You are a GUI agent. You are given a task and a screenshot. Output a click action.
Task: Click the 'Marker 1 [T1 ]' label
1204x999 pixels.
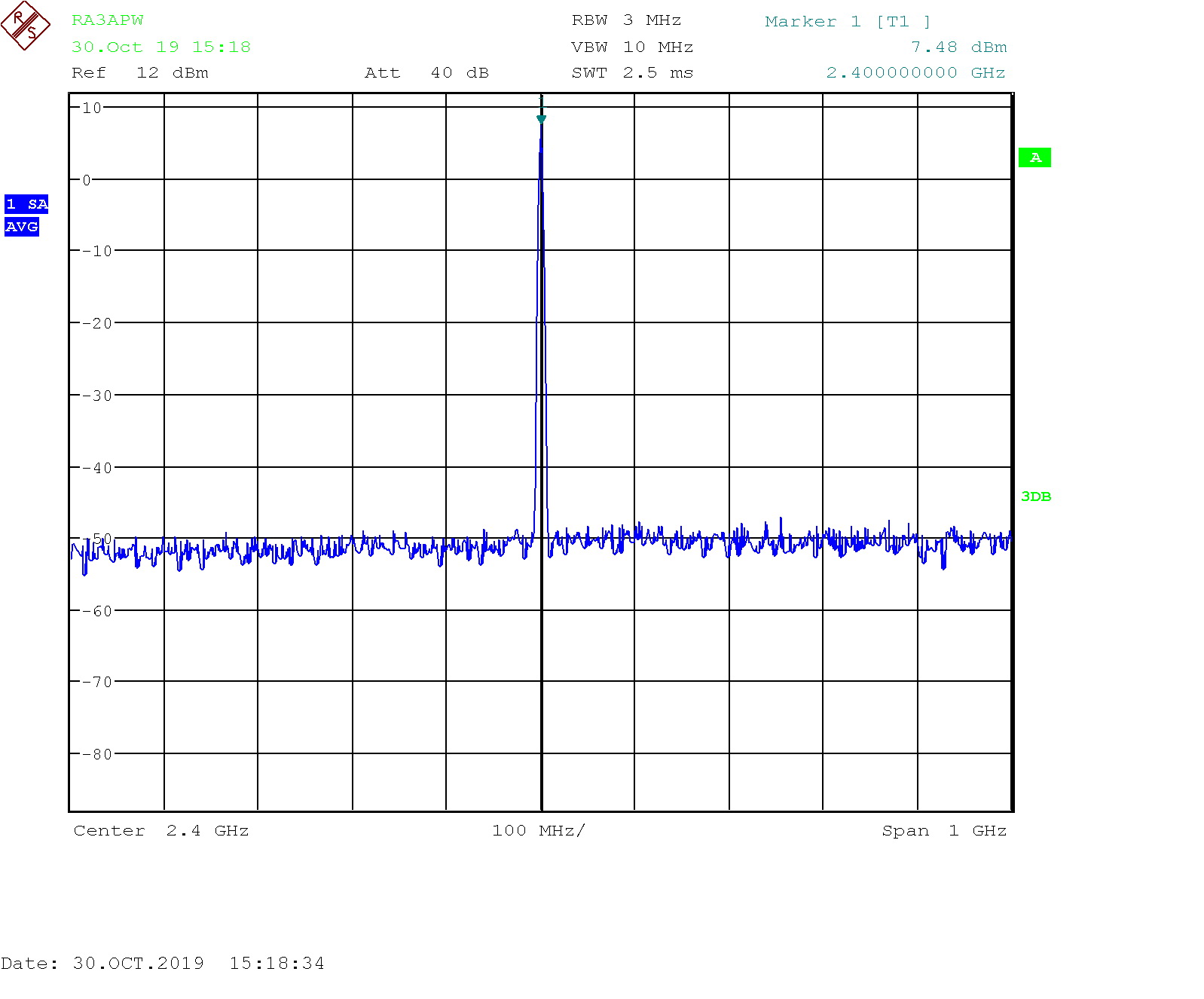point(848,22)
